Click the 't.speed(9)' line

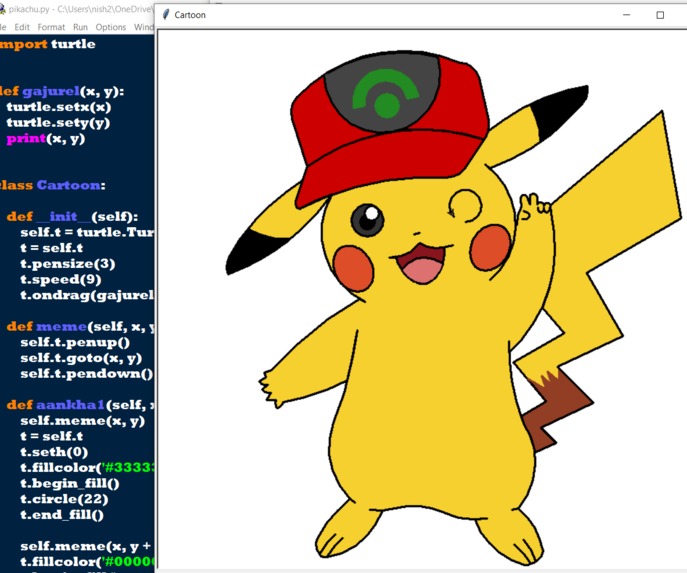pyautogui.click(x=61, y=279)
